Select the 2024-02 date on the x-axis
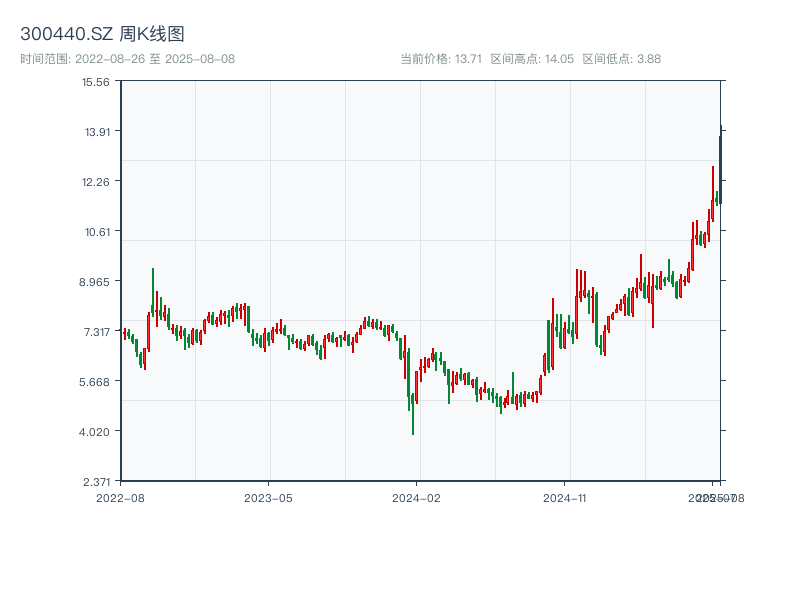The image size is (800, 600). [417, 497]
